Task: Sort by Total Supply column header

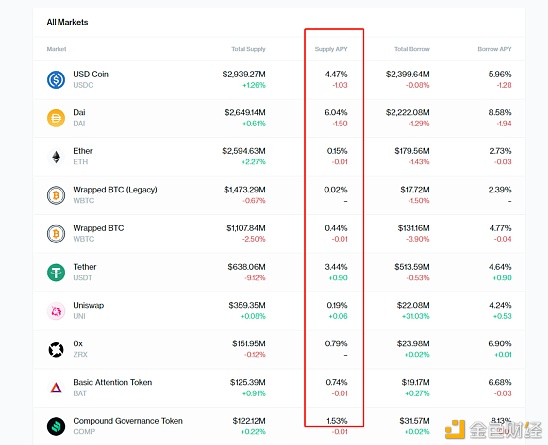Action: click(248, 49)
